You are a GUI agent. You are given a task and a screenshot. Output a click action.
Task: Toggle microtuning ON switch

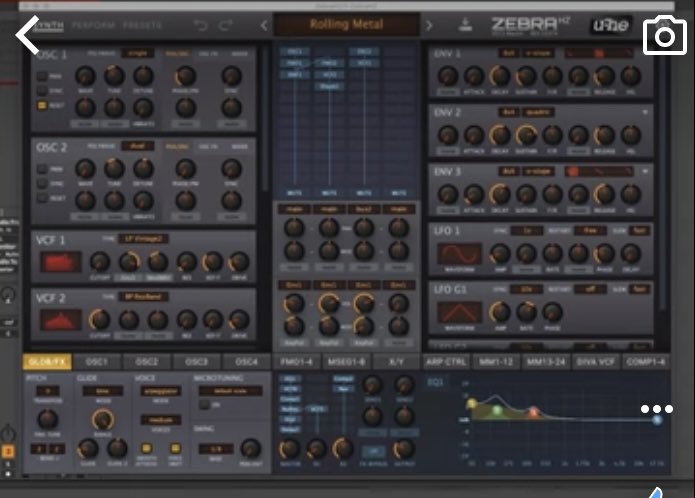(x=204, y=405)
